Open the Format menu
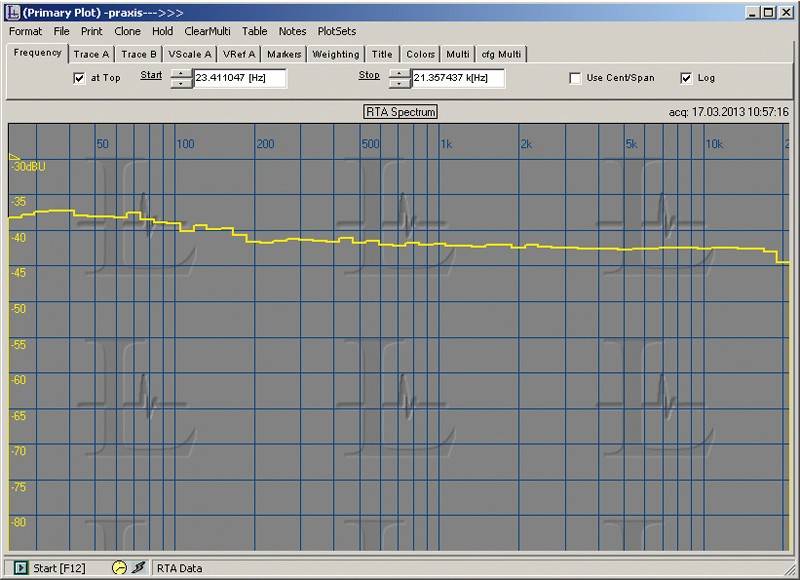 click(x=26, y=31)
